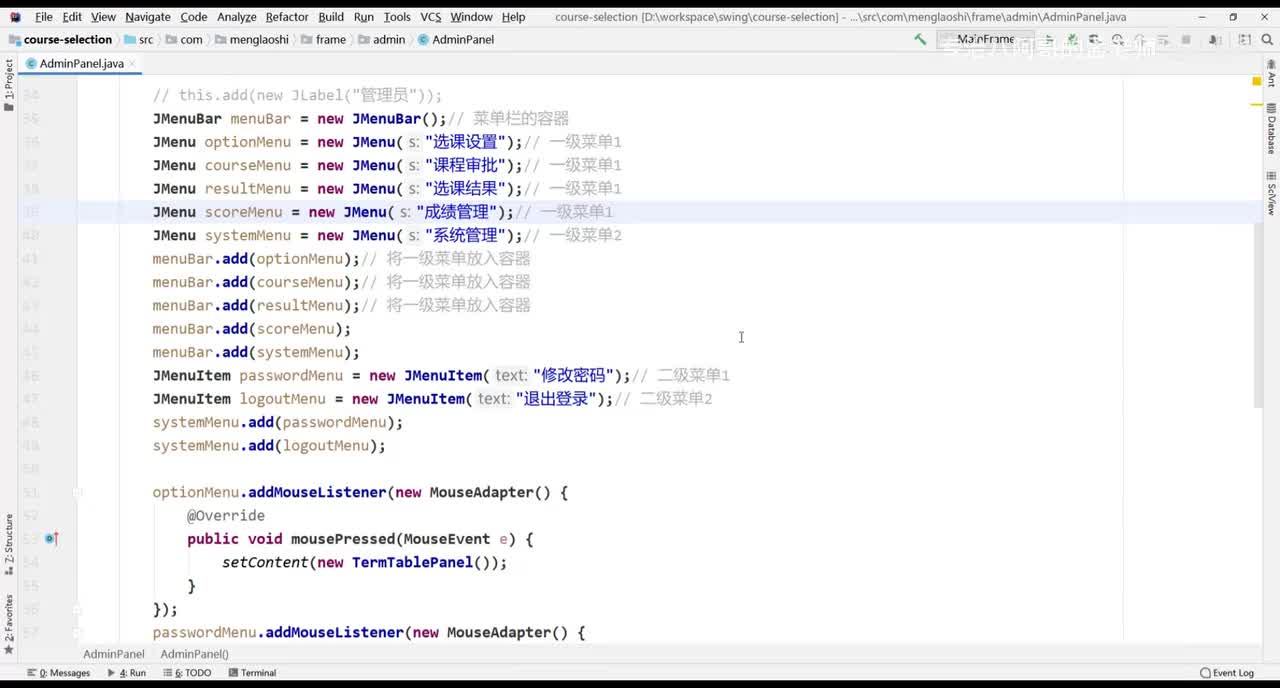Click fold end marker at the }); line

(77, 609)
